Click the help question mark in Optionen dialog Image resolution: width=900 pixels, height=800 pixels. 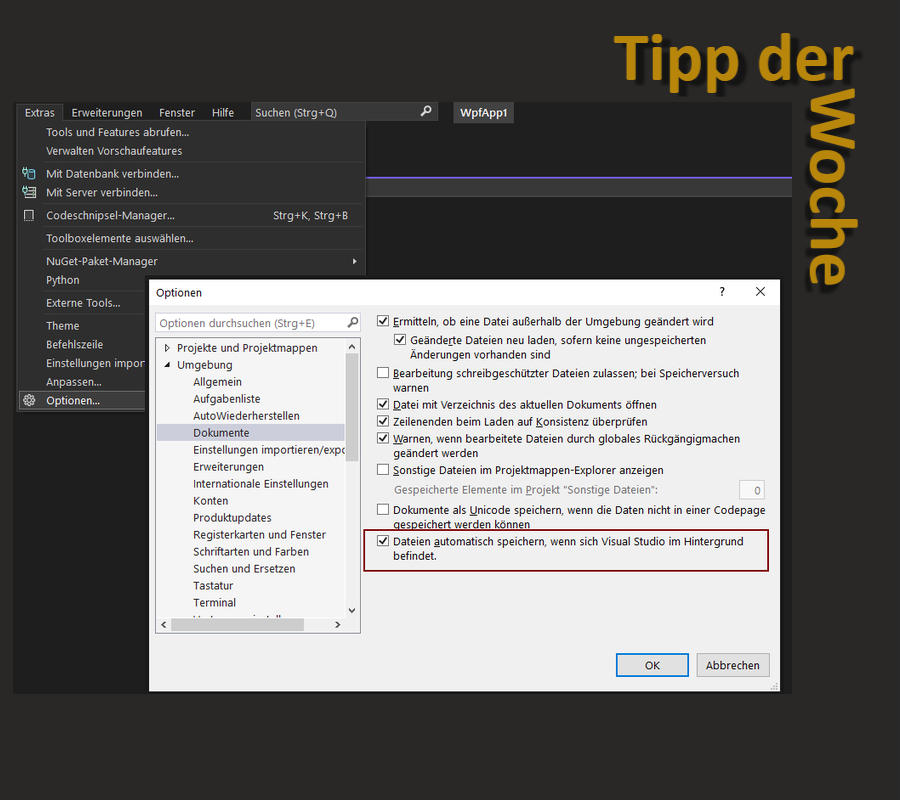click(x=722, y=292)
